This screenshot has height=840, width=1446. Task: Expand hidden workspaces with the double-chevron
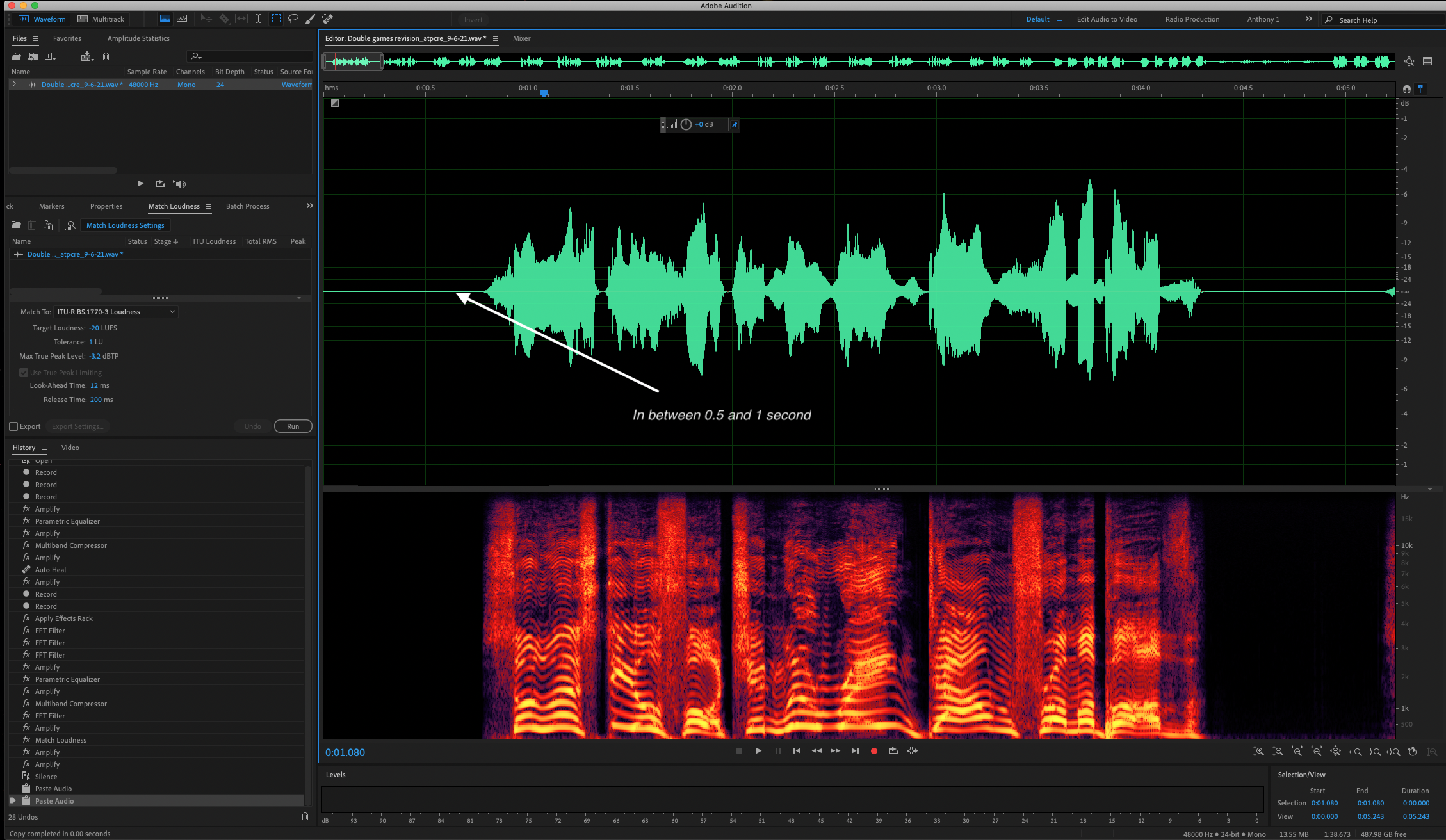coord(1308,19)
